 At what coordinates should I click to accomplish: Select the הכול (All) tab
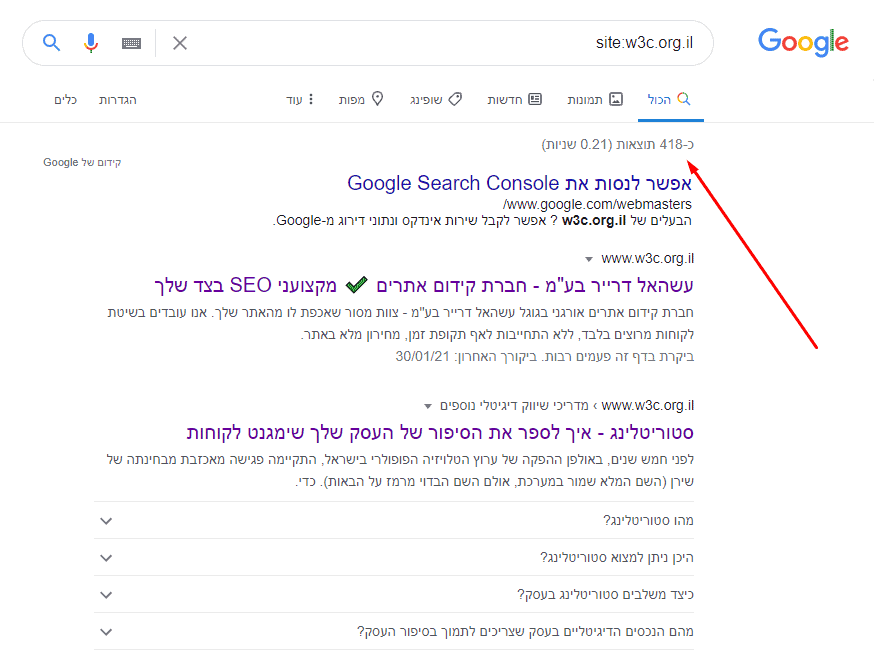pos(669,99)
